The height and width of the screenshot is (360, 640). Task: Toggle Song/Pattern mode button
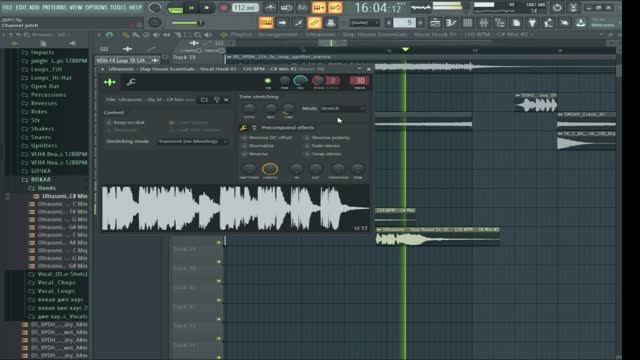click(176, 9)
